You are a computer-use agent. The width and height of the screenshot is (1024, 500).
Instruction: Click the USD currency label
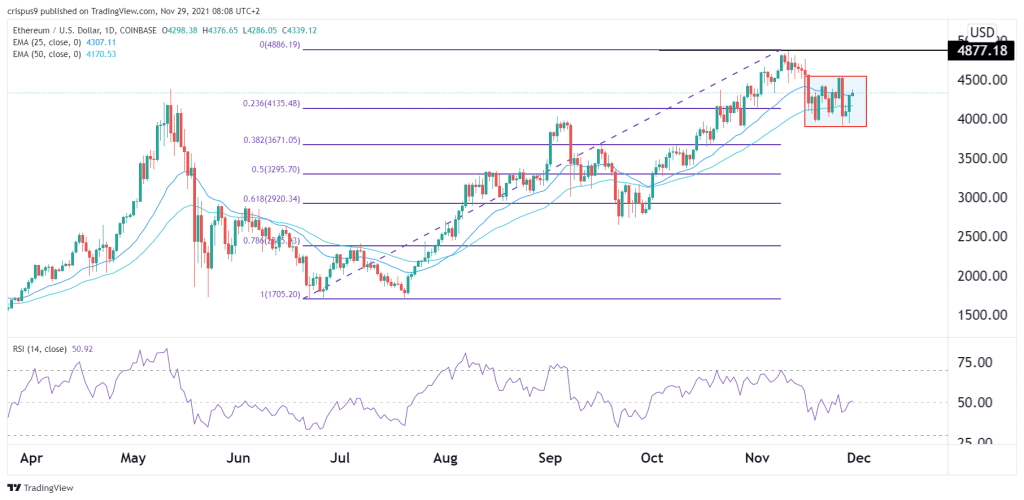982,32
